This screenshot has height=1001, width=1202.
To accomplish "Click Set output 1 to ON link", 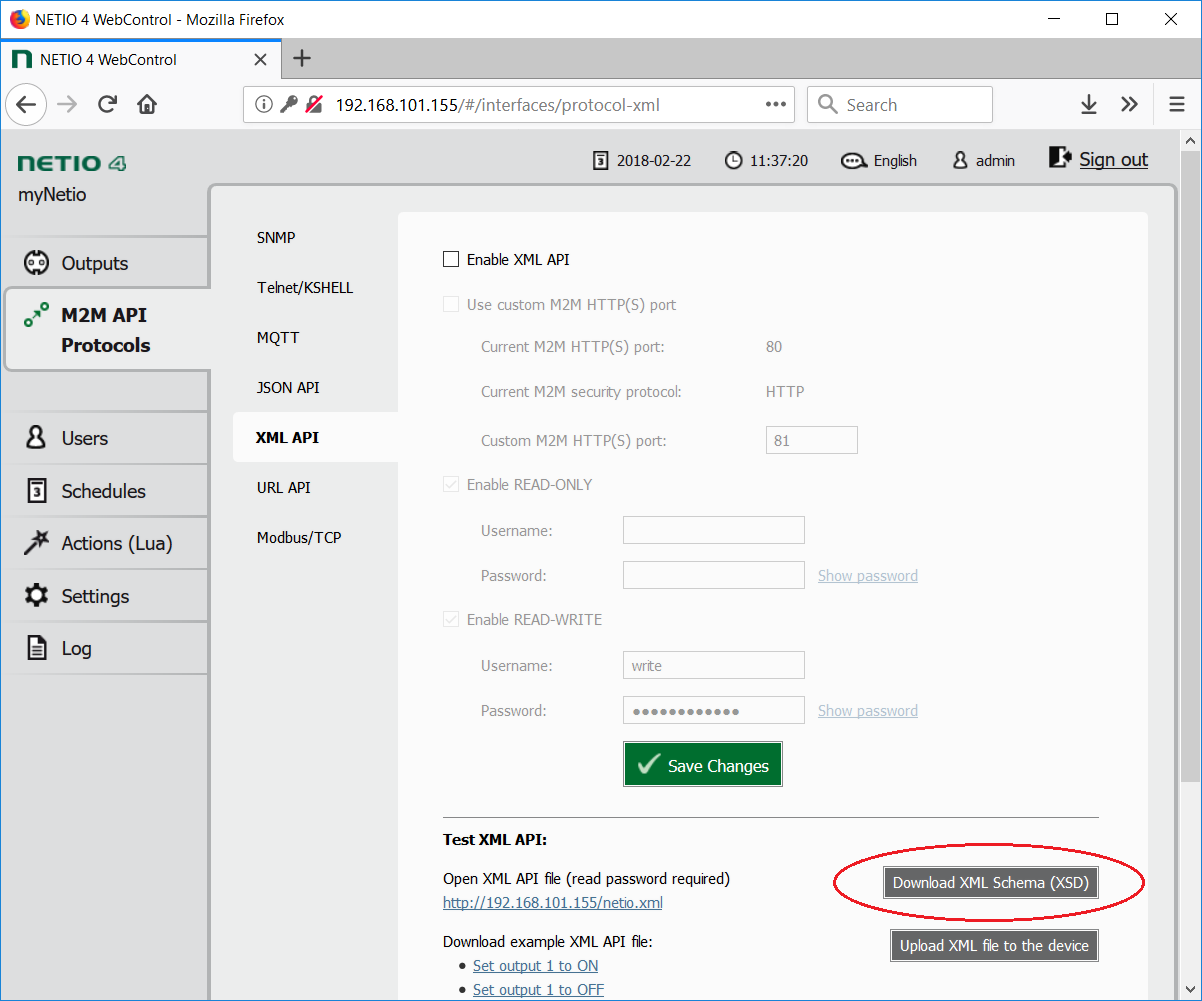I will point(536,966).
